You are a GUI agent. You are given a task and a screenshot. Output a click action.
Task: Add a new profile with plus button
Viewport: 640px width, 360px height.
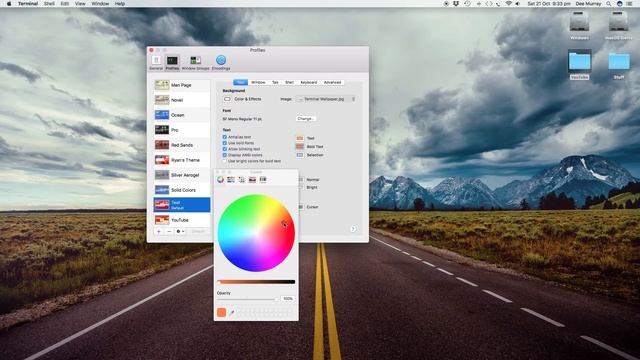(159, 231)
